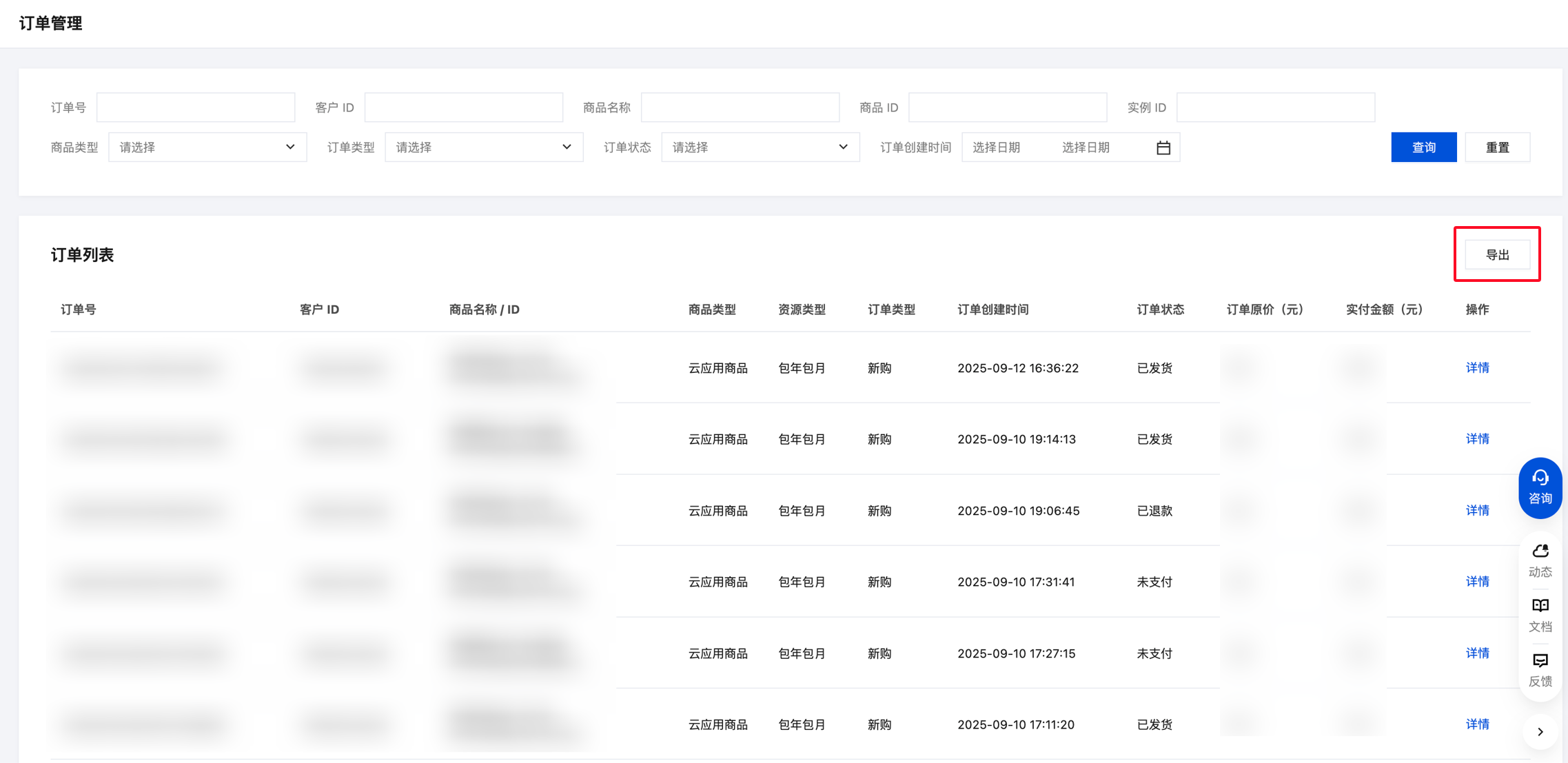Click the 咨询 headset icon button
The width and height of the screenshot is (1568, 763).
[1540, 487]
